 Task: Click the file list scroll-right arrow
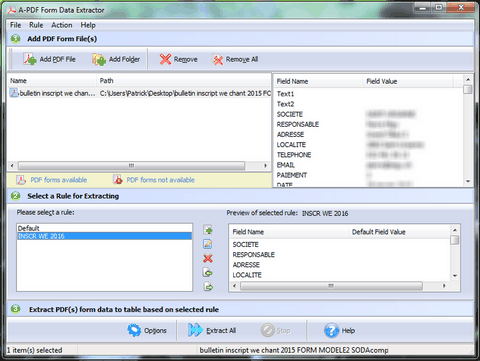(266, 166)
